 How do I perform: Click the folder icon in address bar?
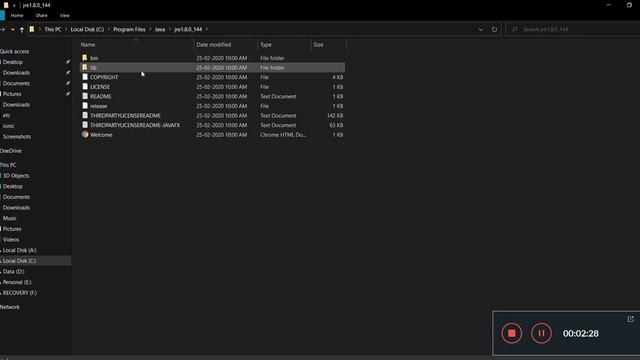point(32,29)
